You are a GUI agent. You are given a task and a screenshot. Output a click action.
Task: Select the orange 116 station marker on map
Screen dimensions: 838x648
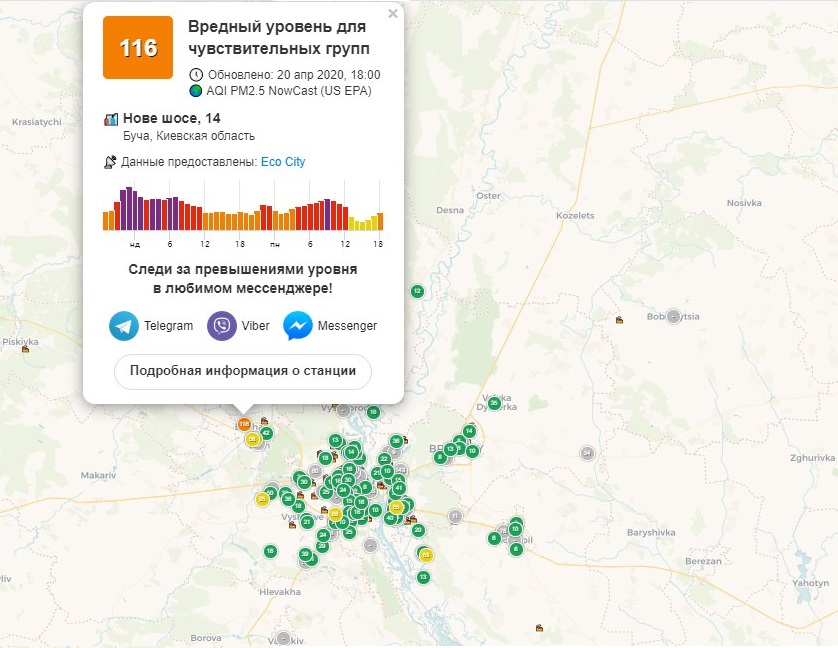coord(244,425)
